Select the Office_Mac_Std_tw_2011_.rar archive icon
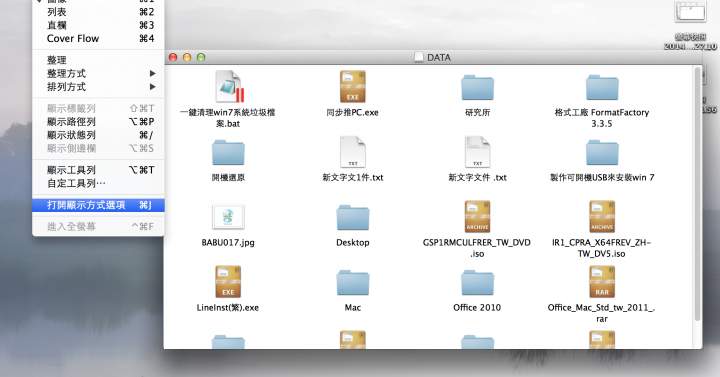The image size is (720, 377). pos(602,282)
